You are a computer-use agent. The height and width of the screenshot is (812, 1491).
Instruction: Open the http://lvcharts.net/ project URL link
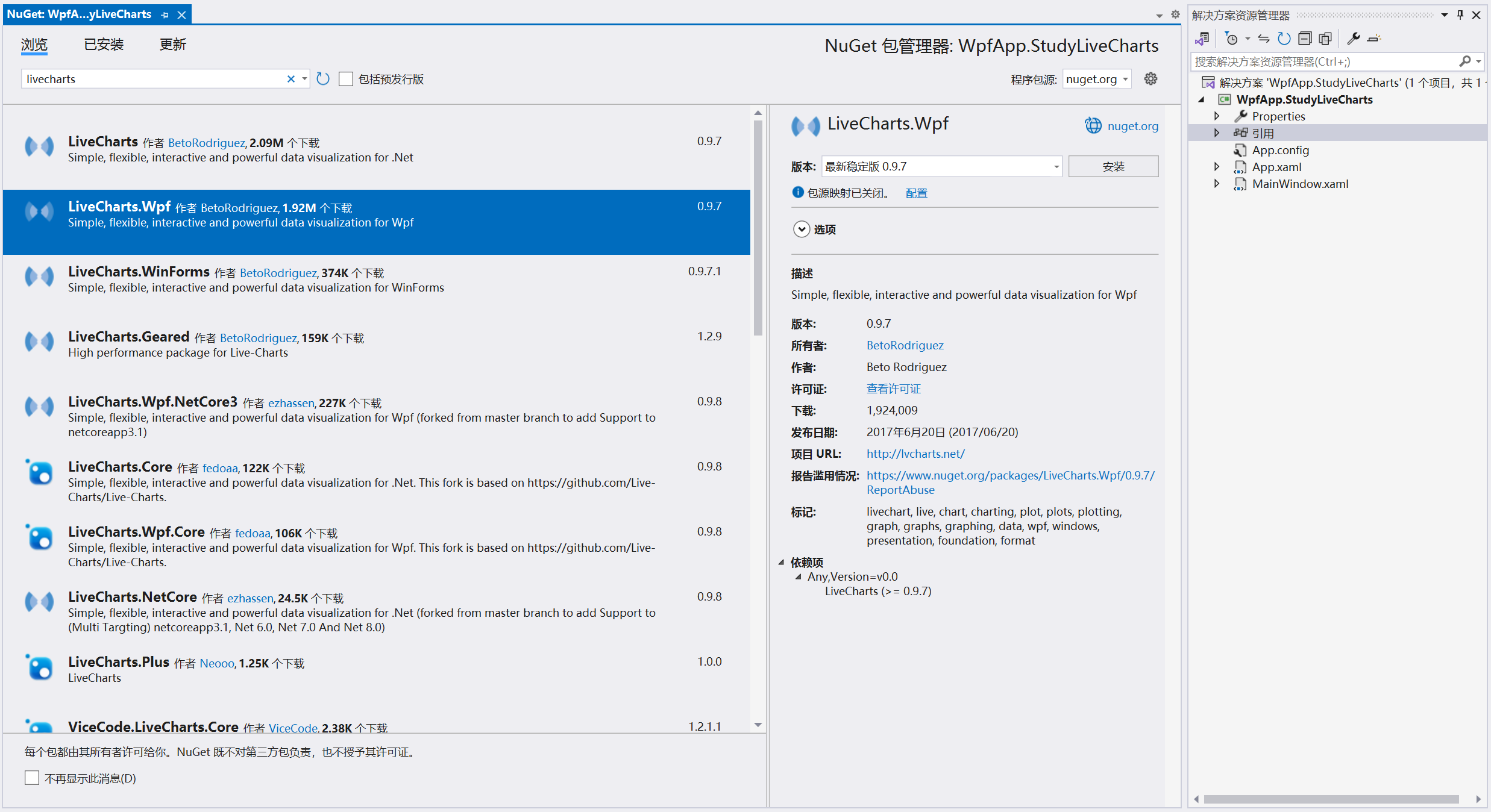(915, 454)
